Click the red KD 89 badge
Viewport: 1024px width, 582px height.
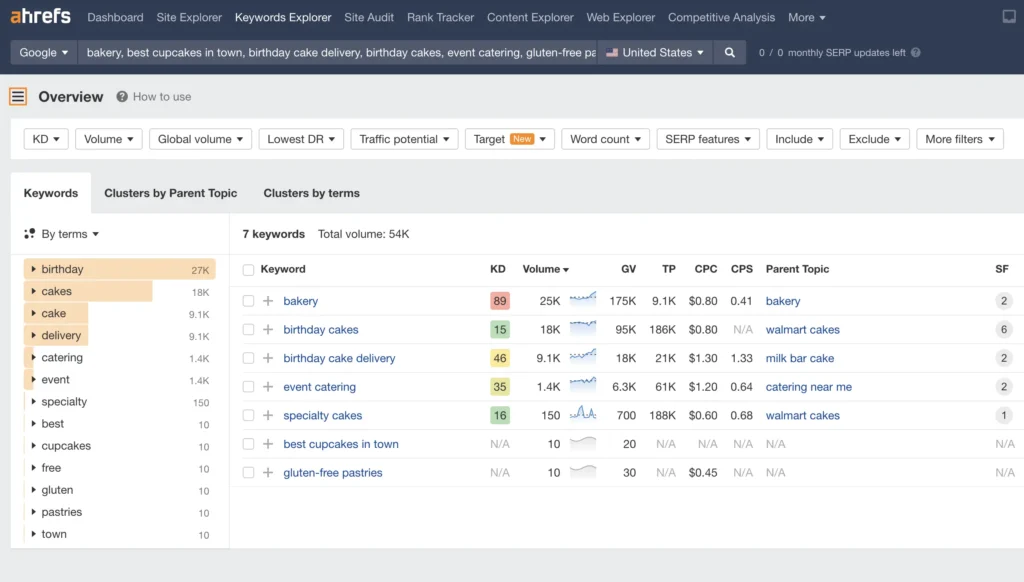point(500,301)
